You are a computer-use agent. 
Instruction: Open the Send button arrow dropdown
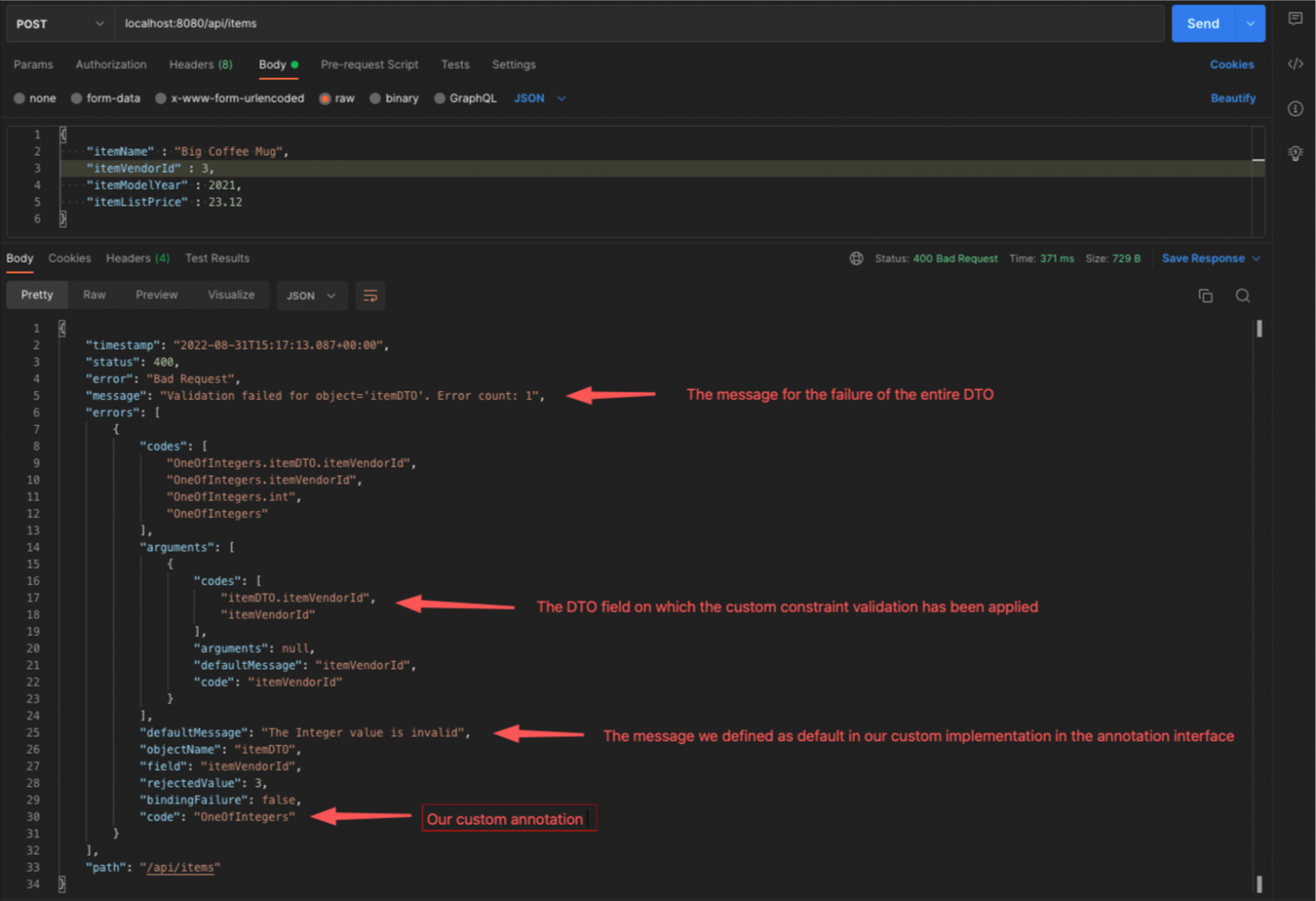(x=1250, y=24)
